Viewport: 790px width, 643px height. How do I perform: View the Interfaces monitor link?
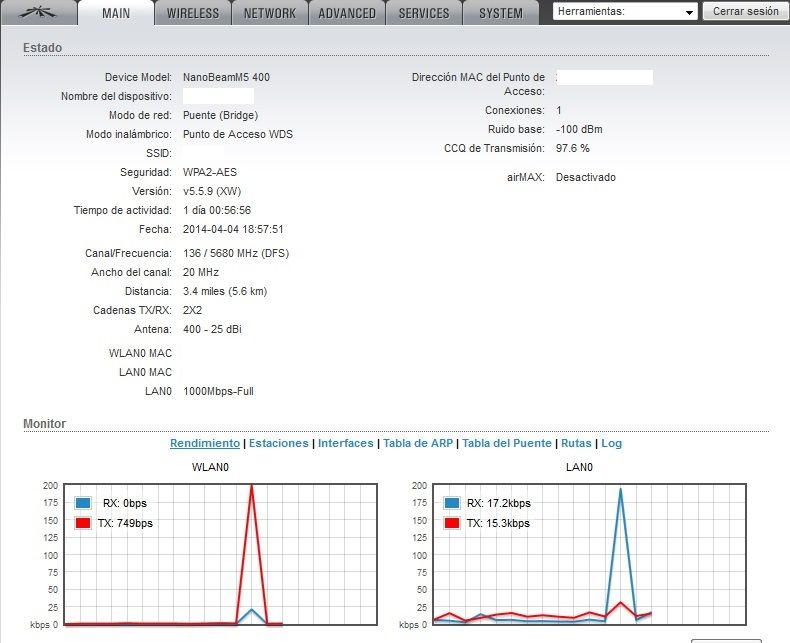point(345,443)
